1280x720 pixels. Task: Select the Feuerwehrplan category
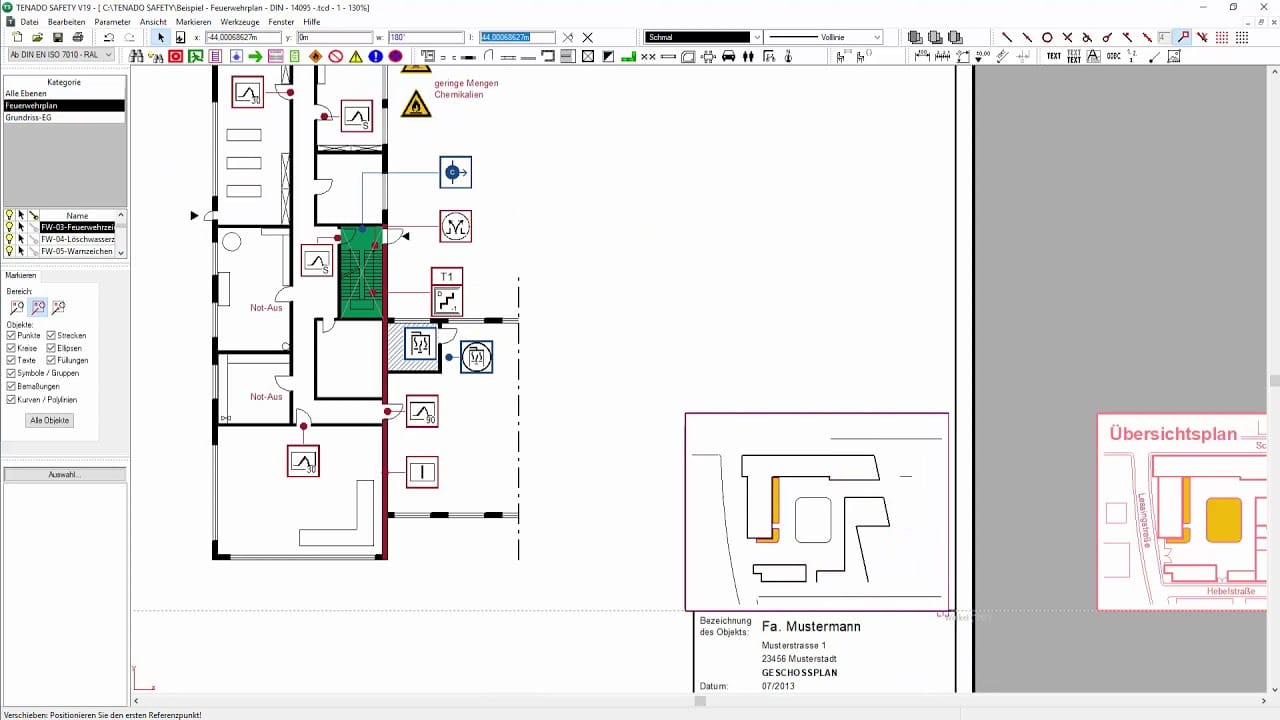click(x=64, y=105)
